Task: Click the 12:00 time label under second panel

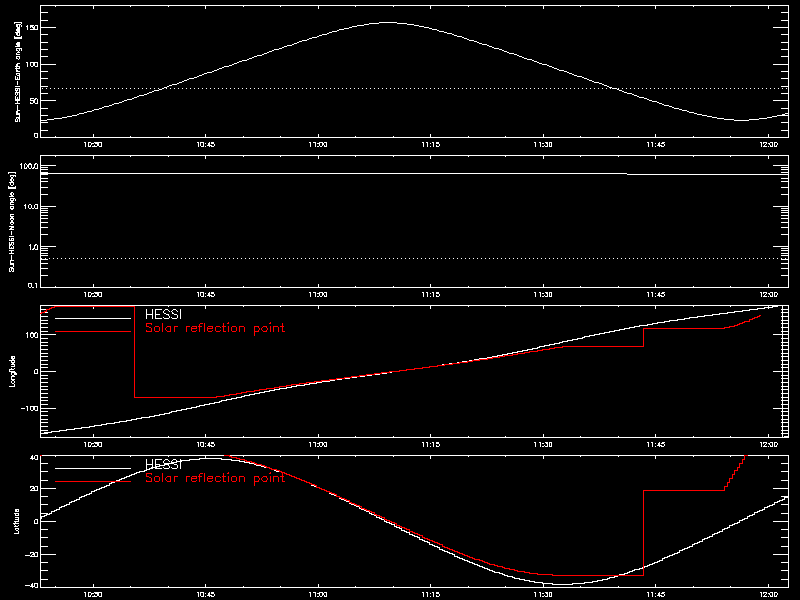Action: click(769, 295)
